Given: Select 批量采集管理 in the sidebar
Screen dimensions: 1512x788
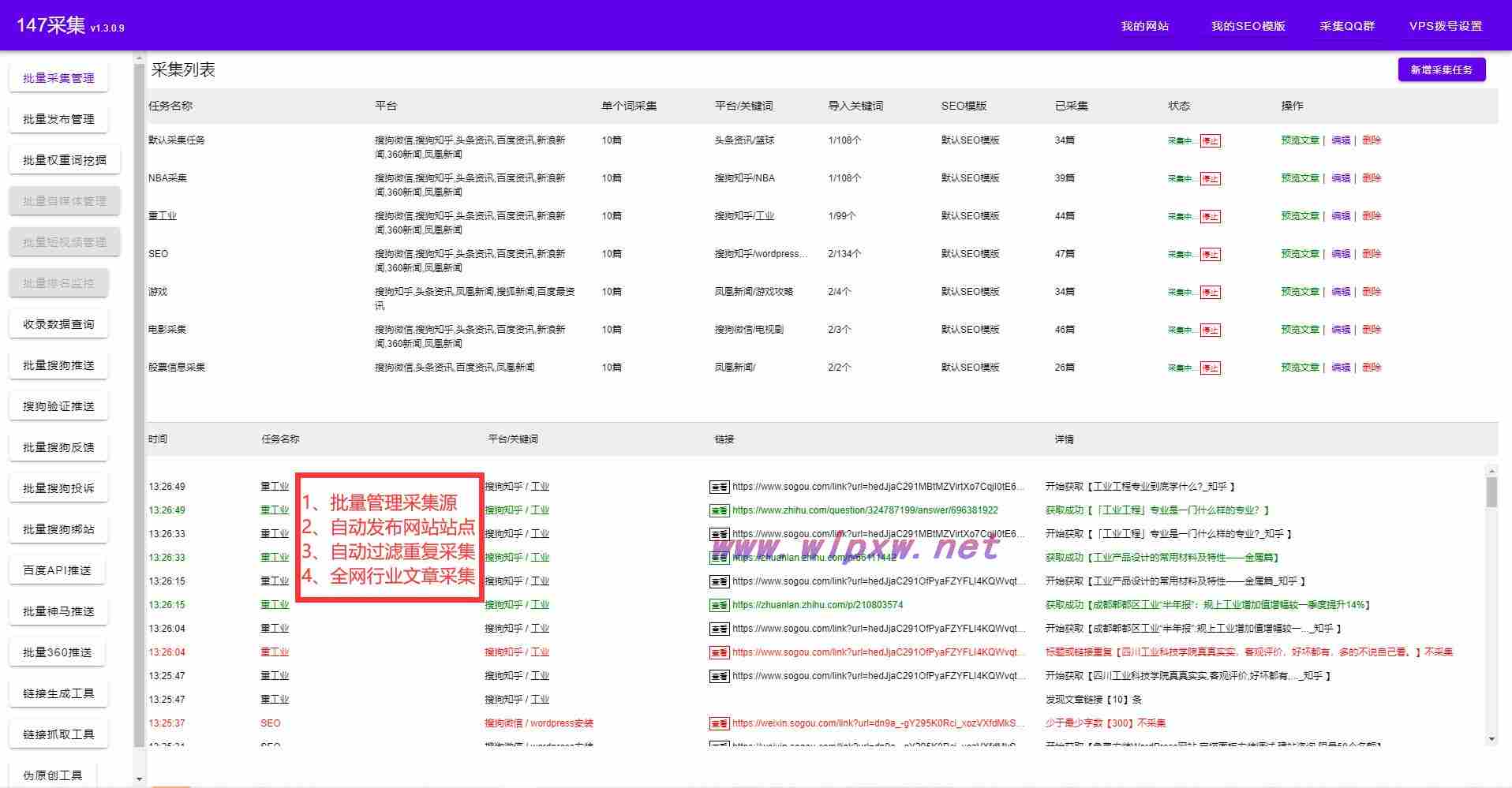Looking at the screenshot, I should (x=58, y=78).
